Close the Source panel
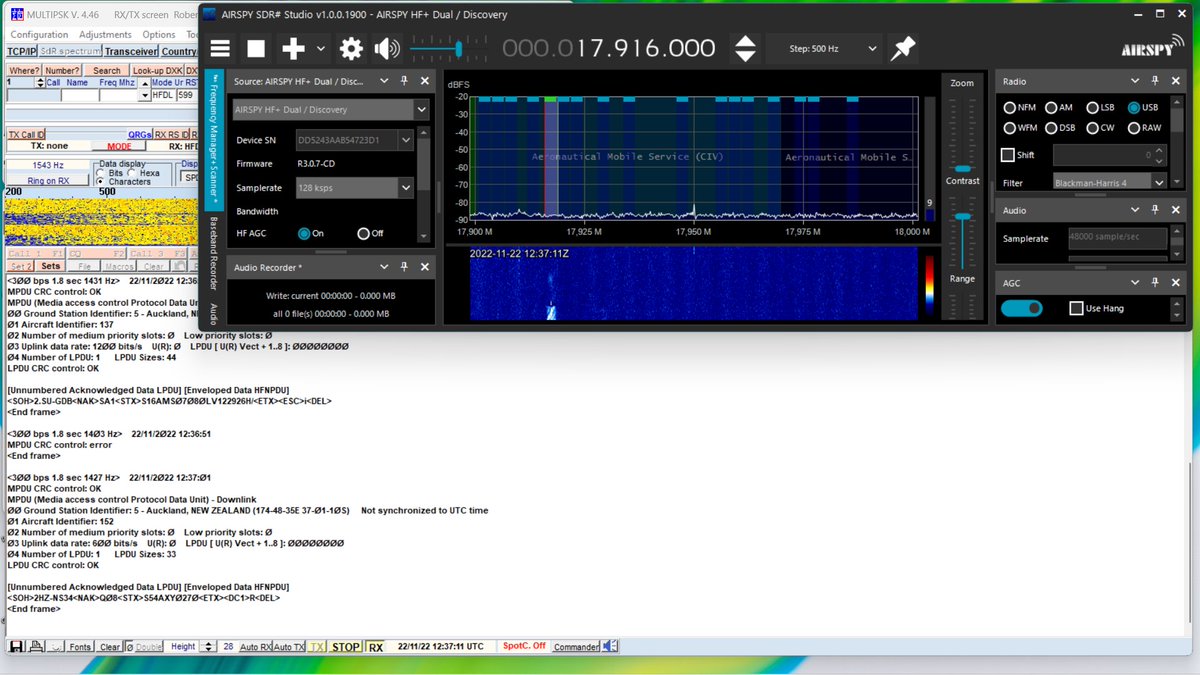The height and width of the screenshot is (675, 1200). pos(424,81)
